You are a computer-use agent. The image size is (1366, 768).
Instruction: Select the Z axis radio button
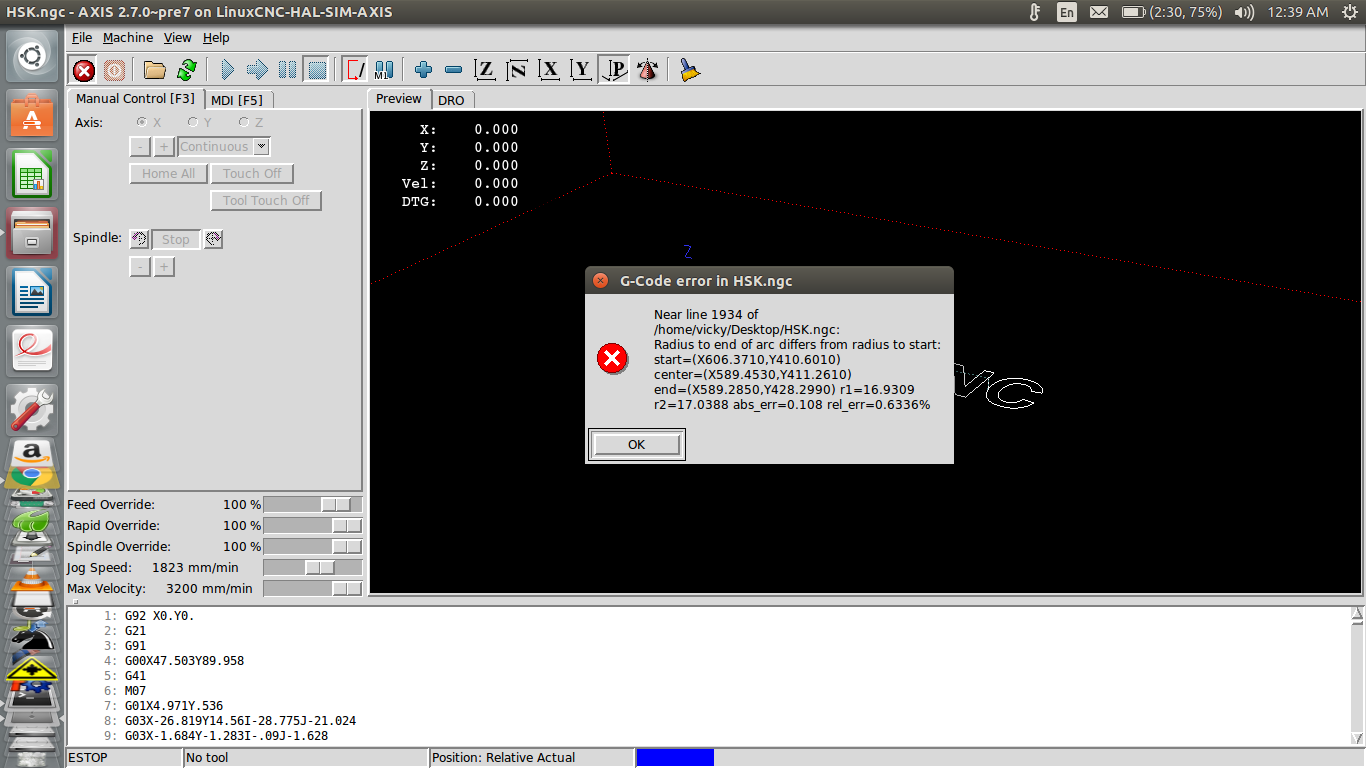(x=243, y=122)
